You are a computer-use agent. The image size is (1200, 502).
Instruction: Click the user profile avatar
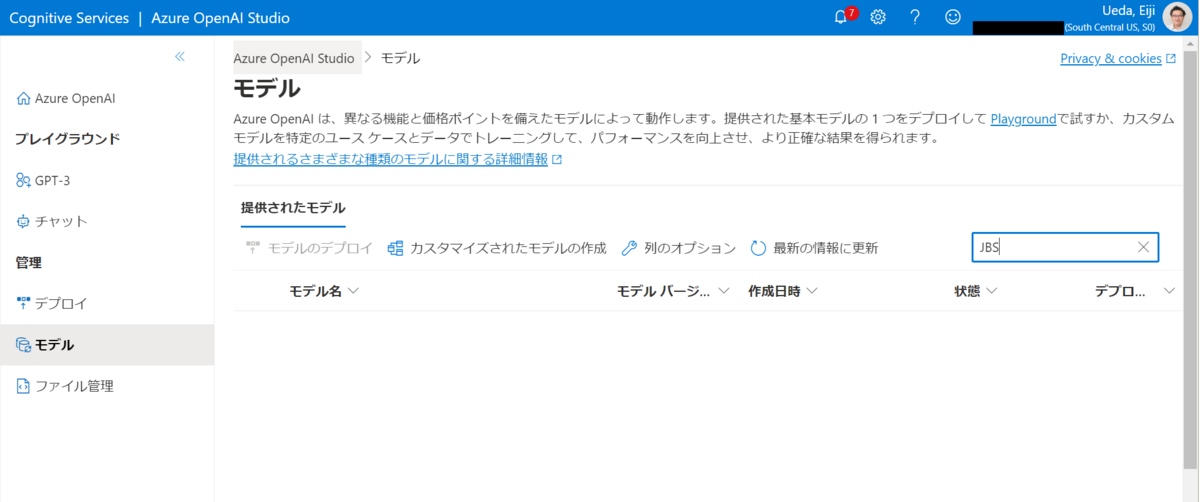click(x=1177, y=17)
